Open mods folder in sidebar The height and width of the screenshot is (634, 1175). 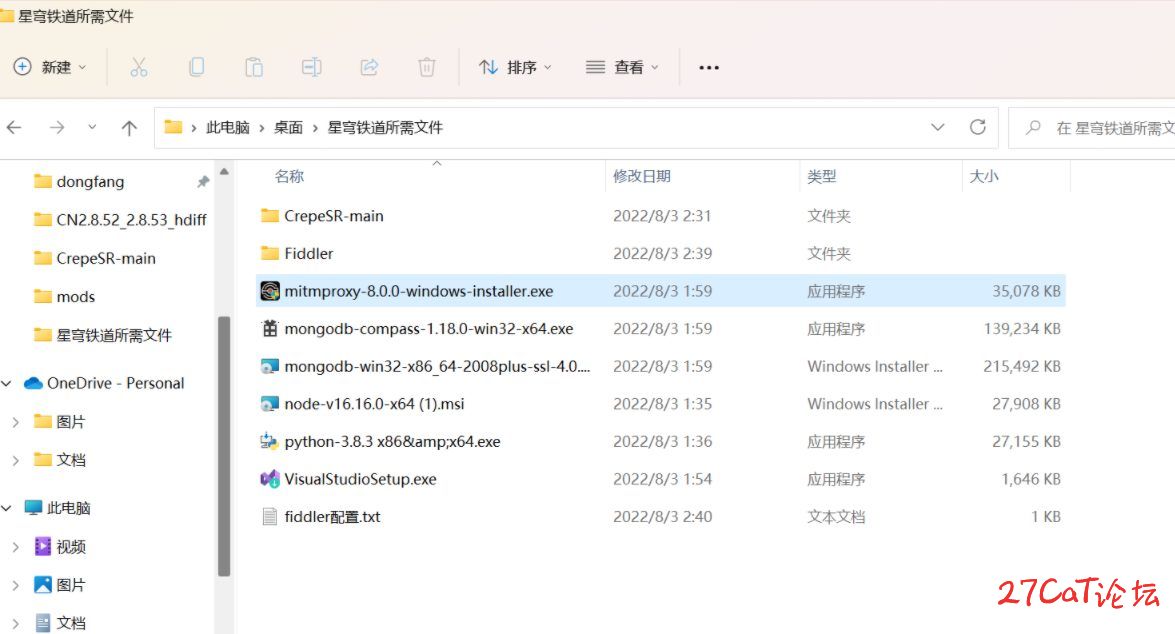tap(64, 297)
